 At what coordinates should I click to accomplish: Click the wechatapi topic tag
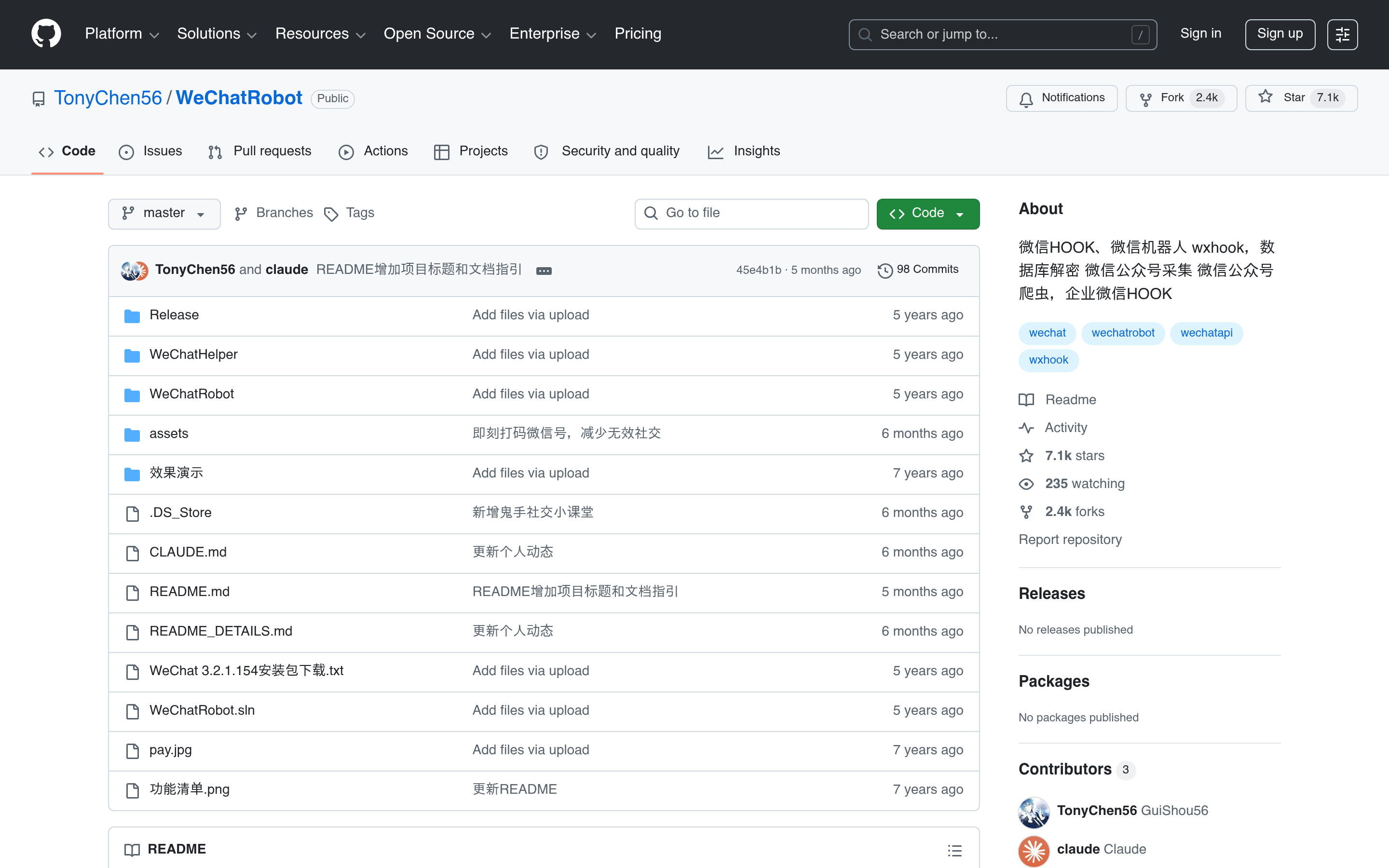[1206, 333]
